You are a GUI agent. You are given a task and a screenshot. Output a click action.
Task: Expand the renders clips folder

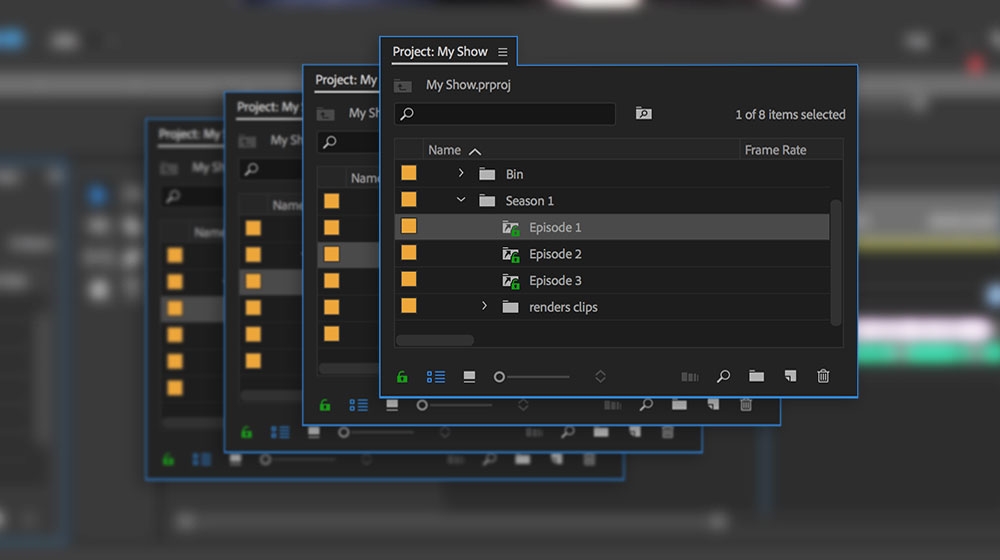(x=484, y=306)
